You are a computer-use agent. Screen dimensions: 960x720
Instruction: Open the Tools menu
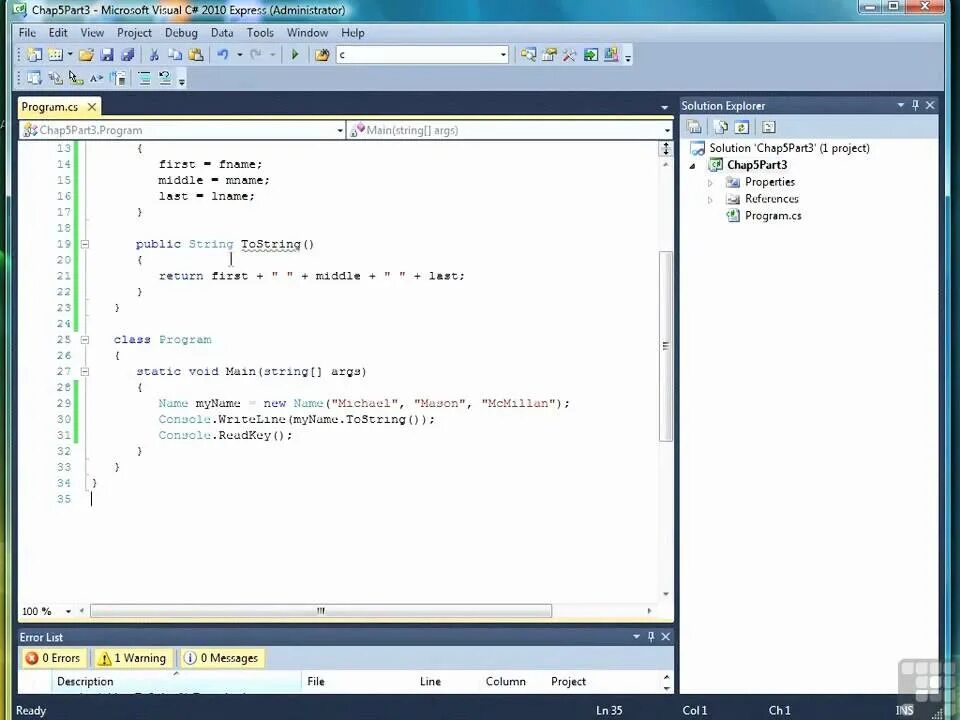pos(260,32)
